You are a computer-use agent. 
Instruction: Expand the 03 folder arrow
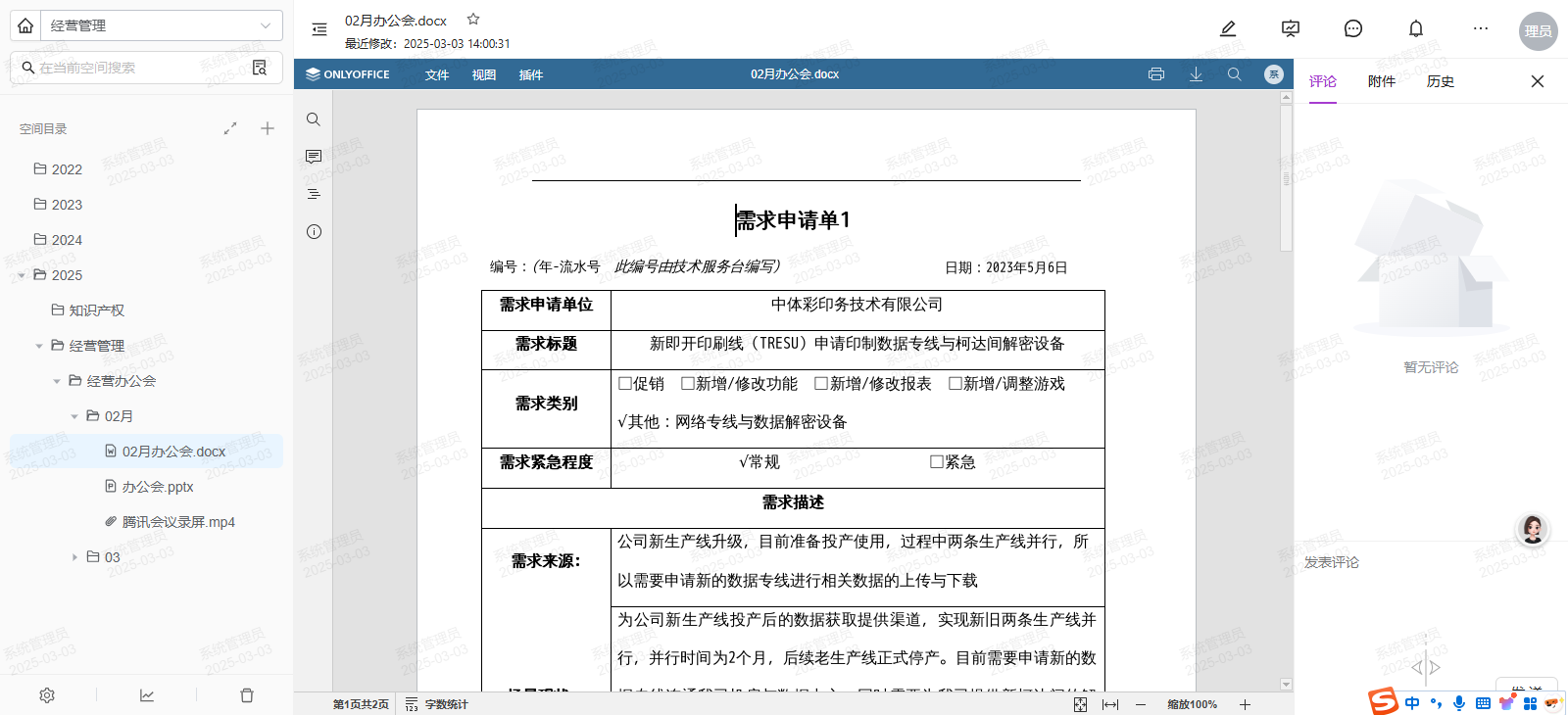pyautogui.click(x=74, y=557)
